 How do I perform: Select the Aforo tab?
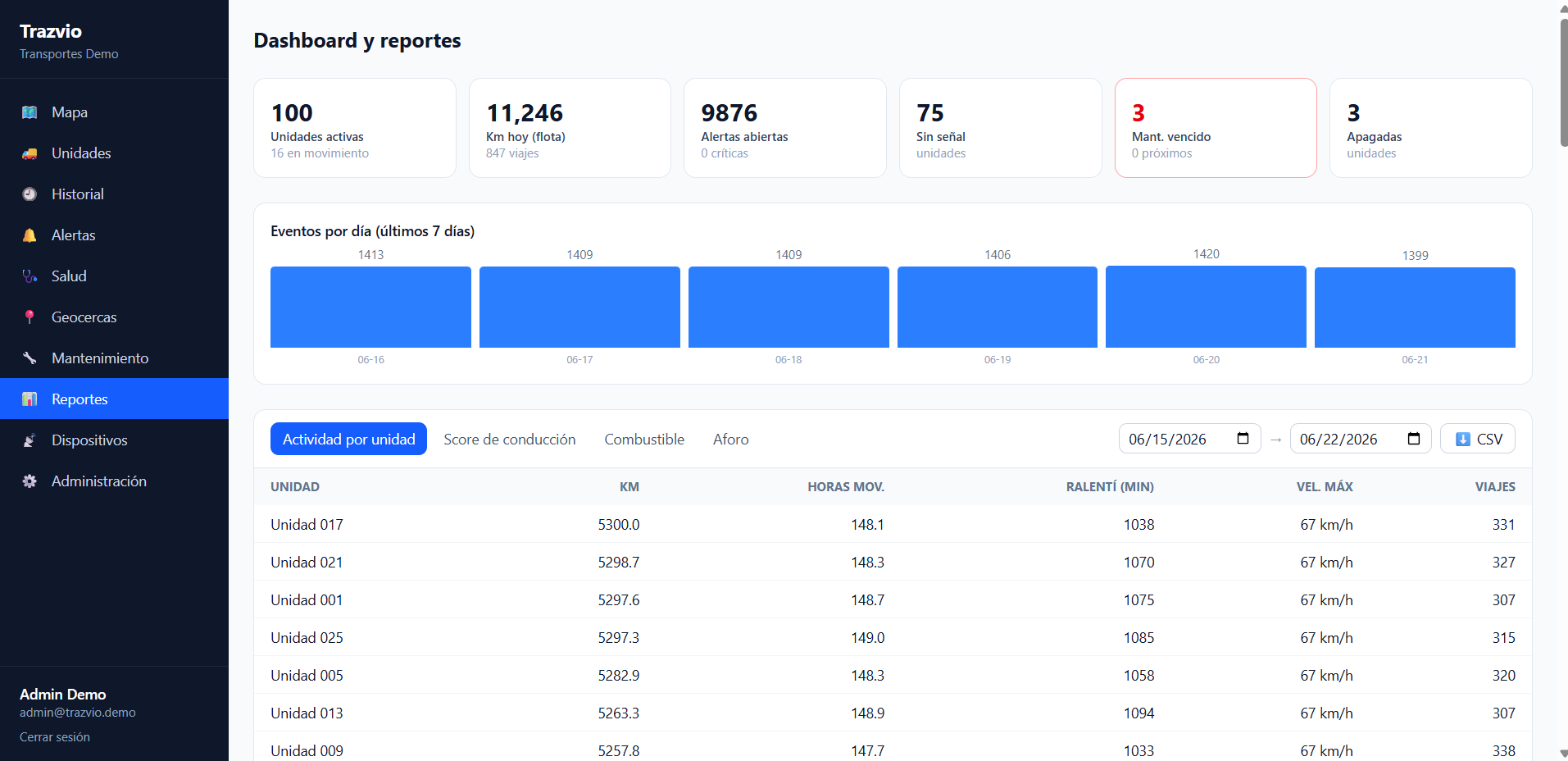[731, 439]
